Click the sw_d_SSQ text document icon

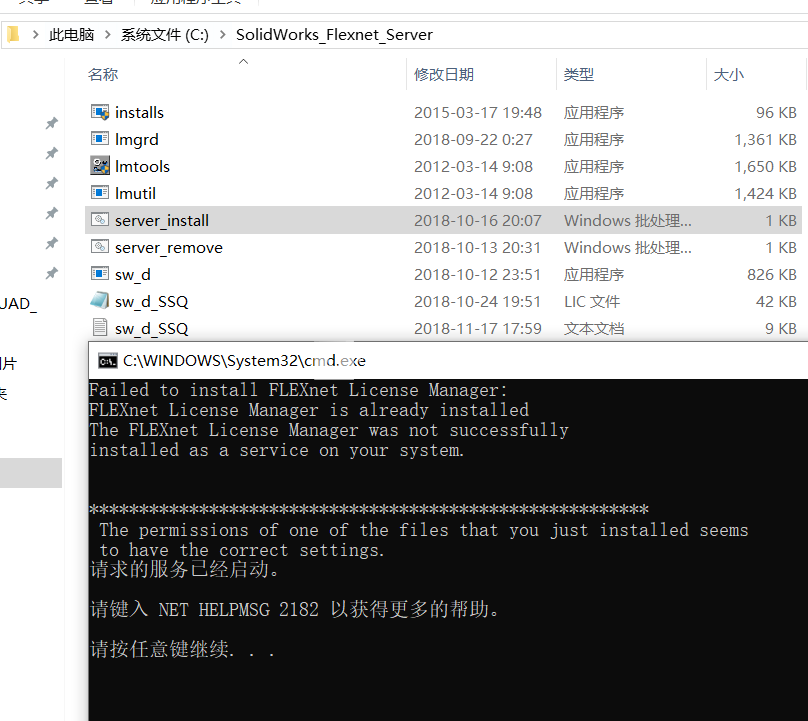coord(100,328)
